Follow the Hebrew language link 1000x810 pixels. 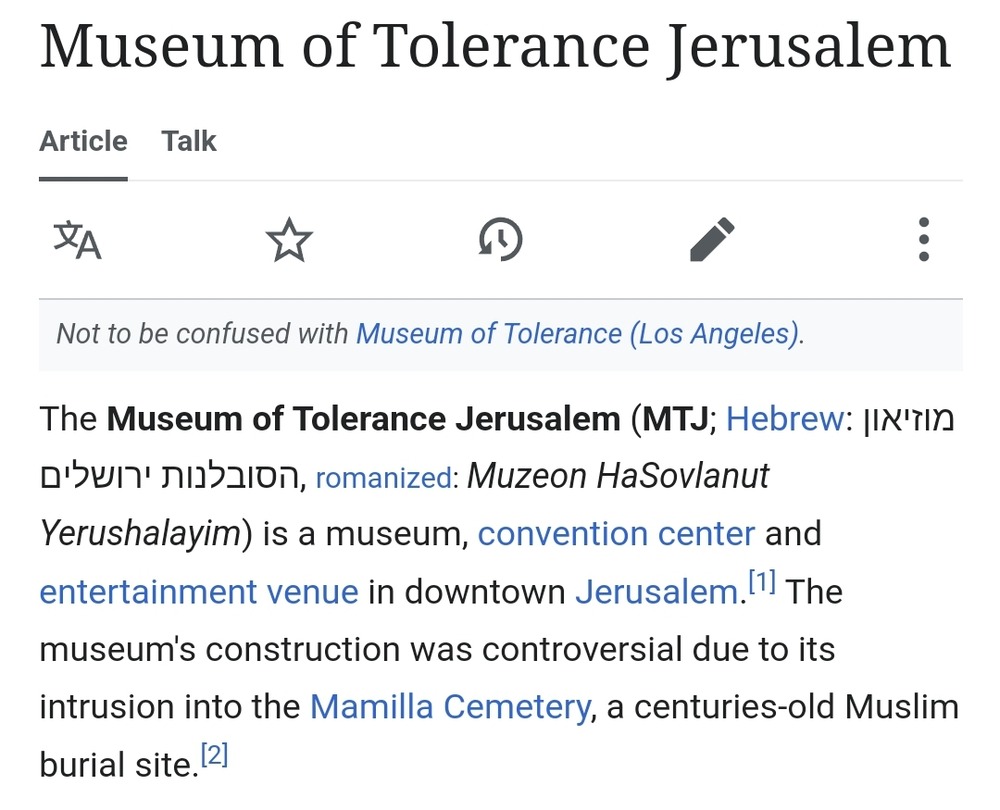point(784,418)
